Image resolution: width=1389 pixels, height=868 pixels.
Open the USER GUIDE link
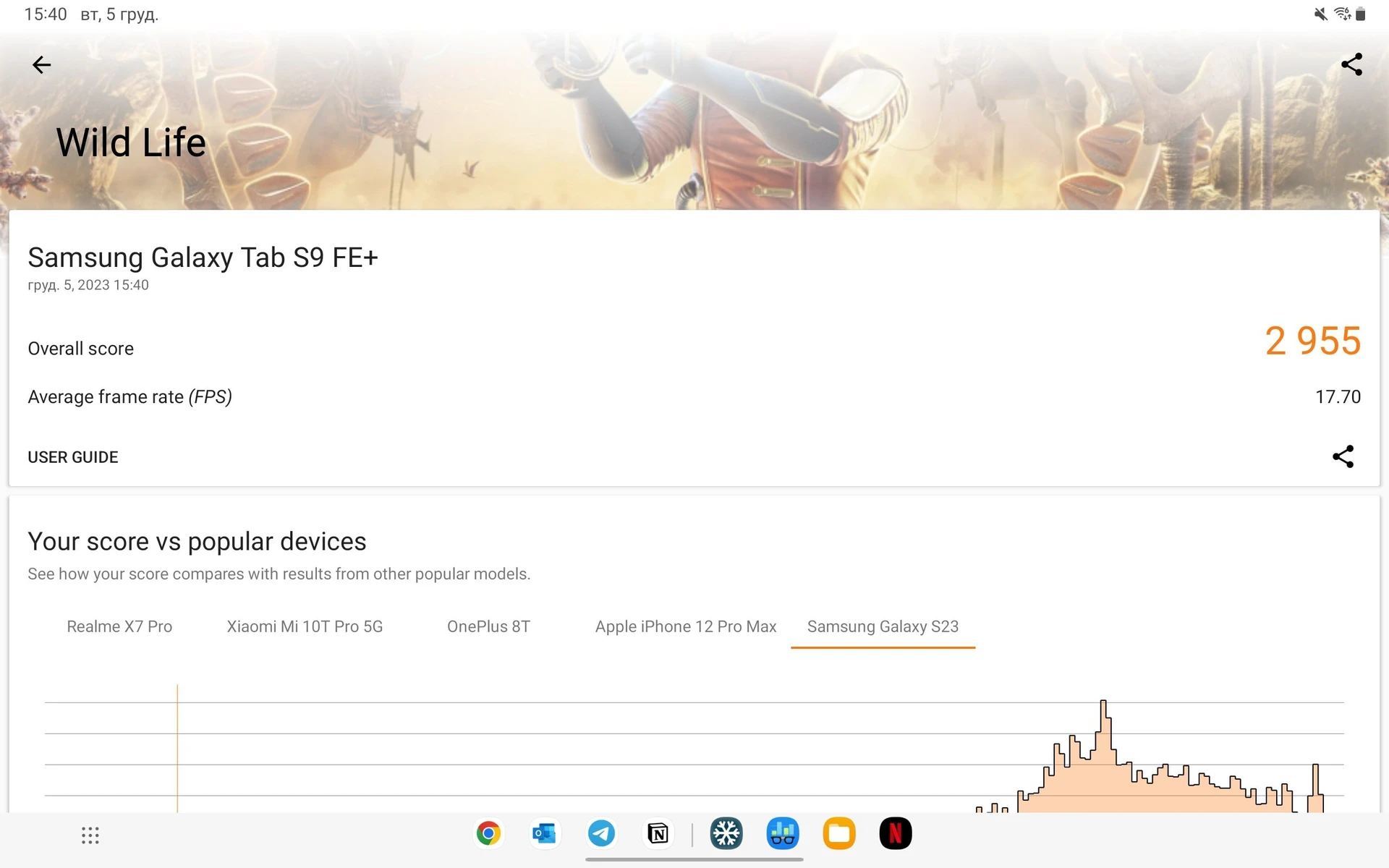point(73,457)
